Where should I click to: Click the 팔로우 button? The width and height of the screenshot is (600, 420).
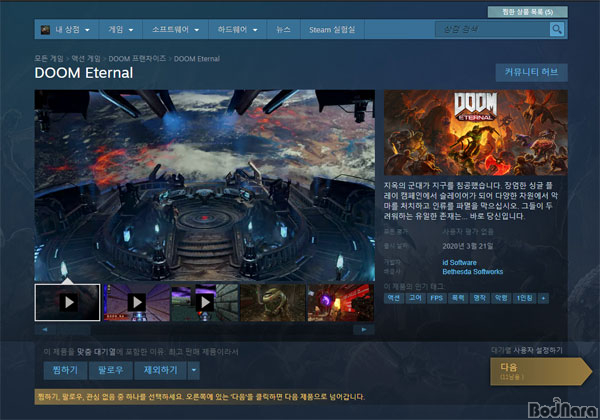tap(111, 370)
